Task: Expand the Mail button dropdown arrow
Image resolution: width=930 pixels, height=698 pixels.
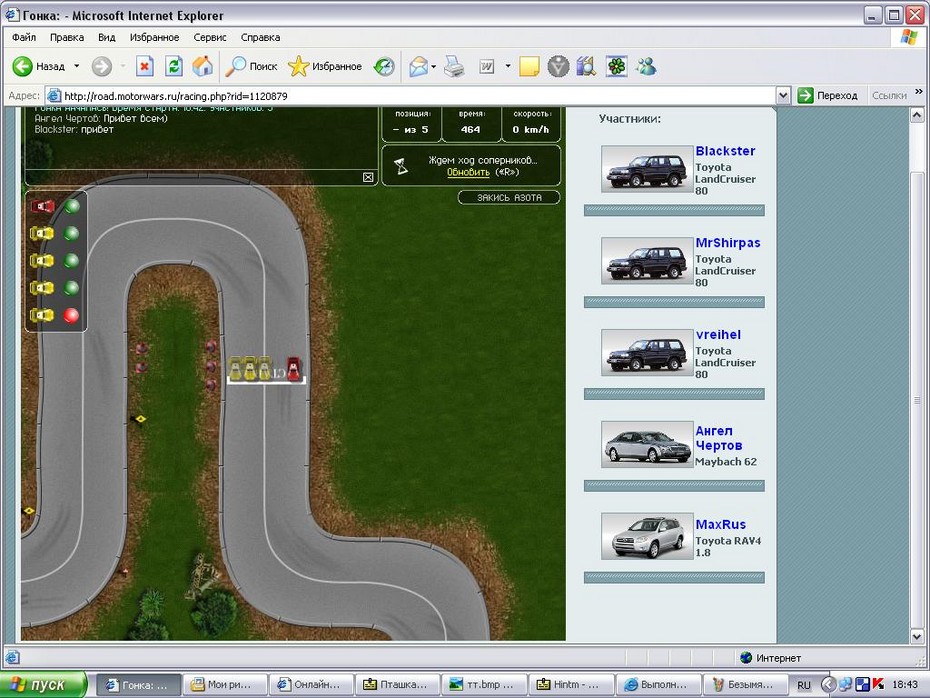Action: (x=434, y=66)
